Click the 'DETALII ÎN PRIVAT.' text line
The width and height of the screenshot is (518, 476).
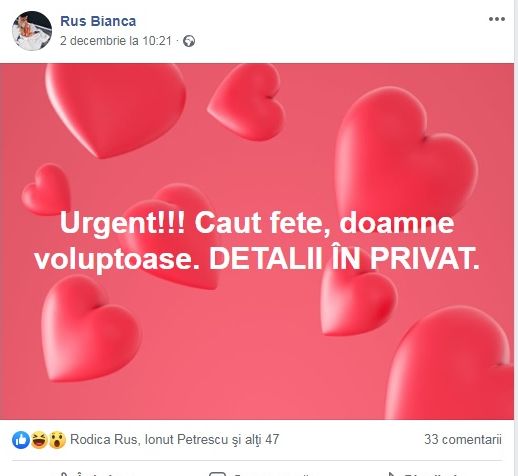tap(344, 259)
